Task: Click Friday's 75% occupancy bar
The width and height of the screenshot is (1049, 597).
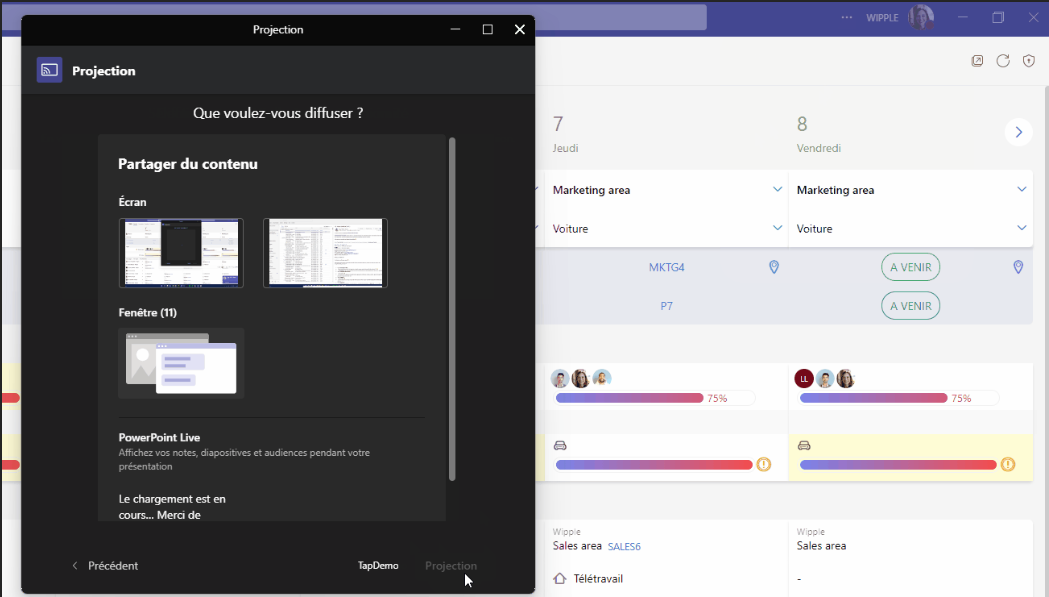Action: point(899,398)
